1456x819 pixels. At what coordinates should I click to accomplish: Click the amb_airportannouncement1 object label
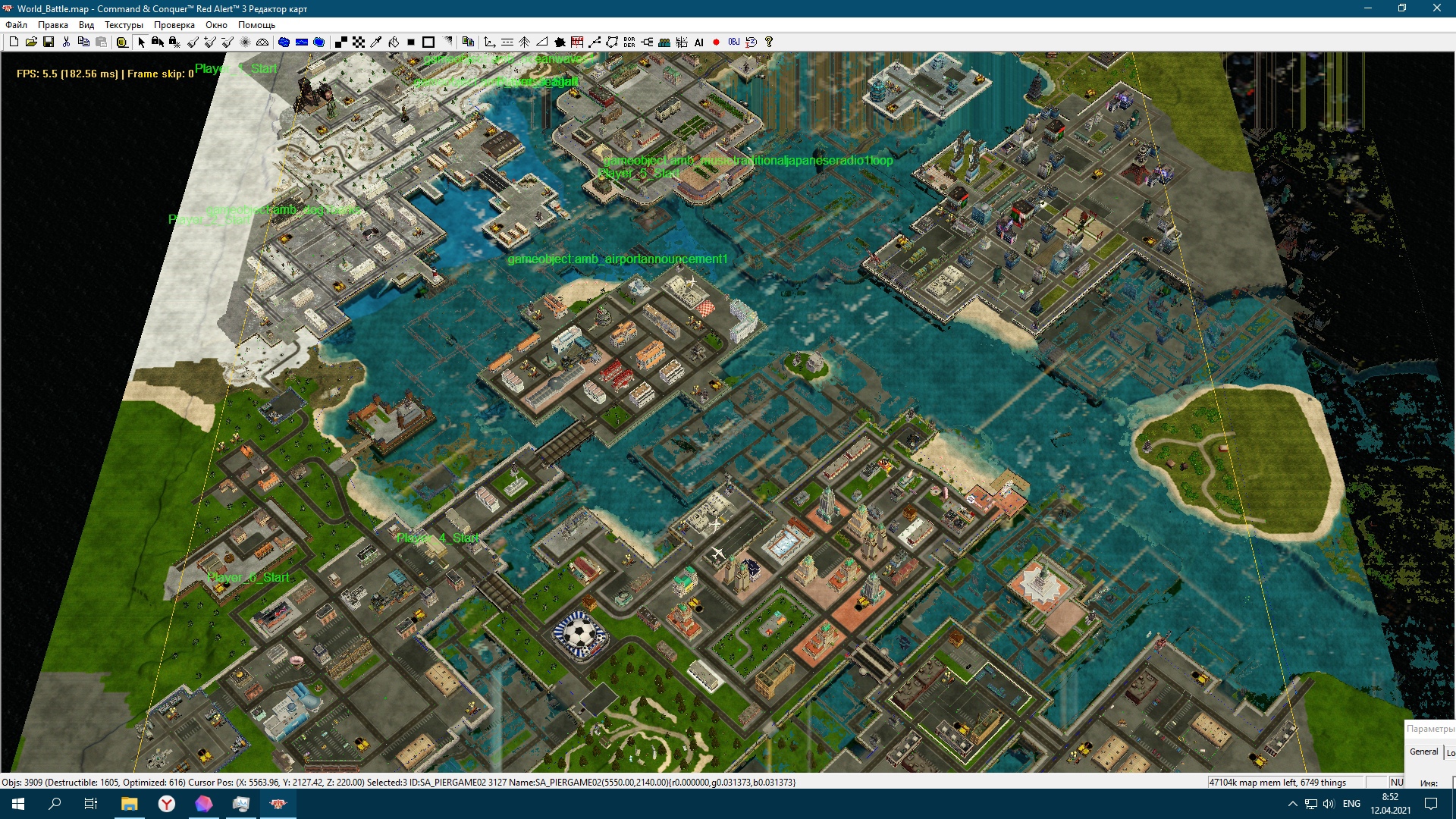click(617, 259)
